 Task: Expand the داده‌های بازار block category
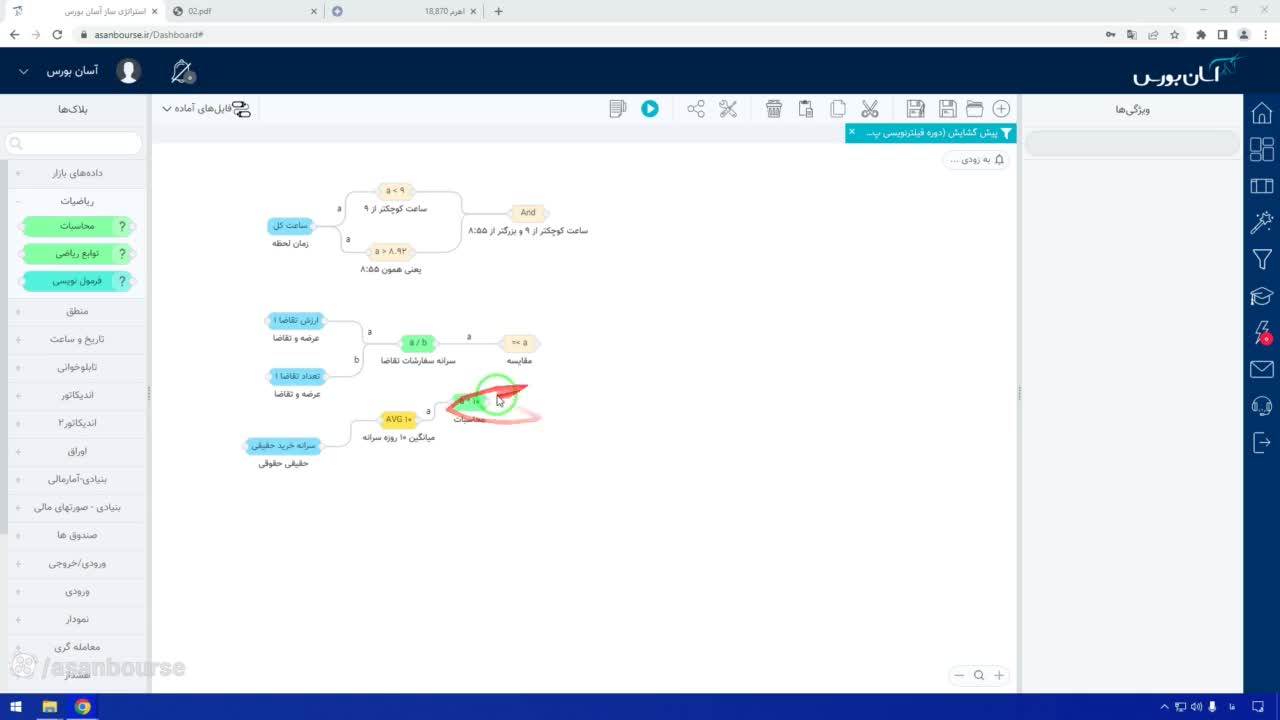(76, 173)
